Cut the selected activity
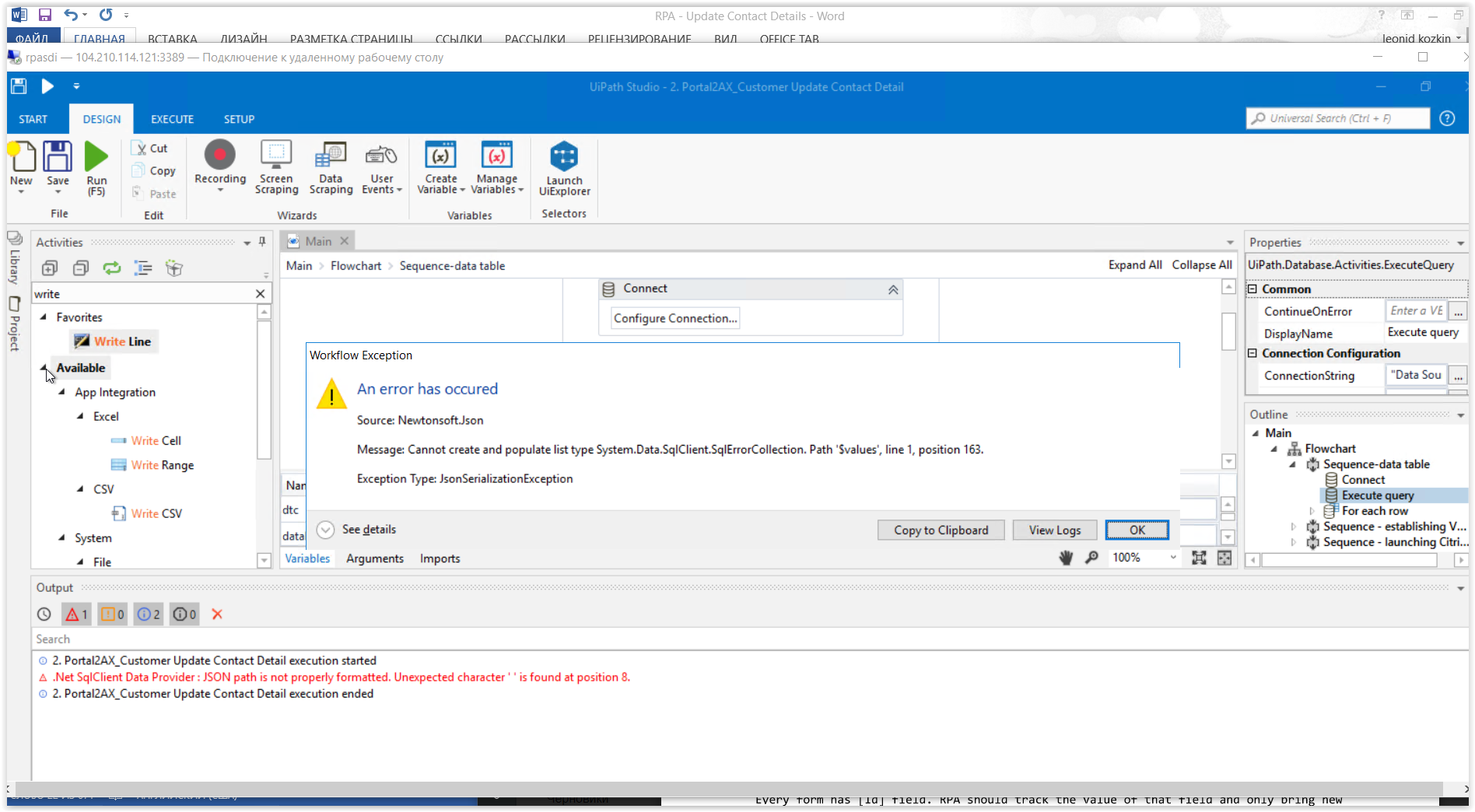 pyautogui.click(x=150, y=149)
